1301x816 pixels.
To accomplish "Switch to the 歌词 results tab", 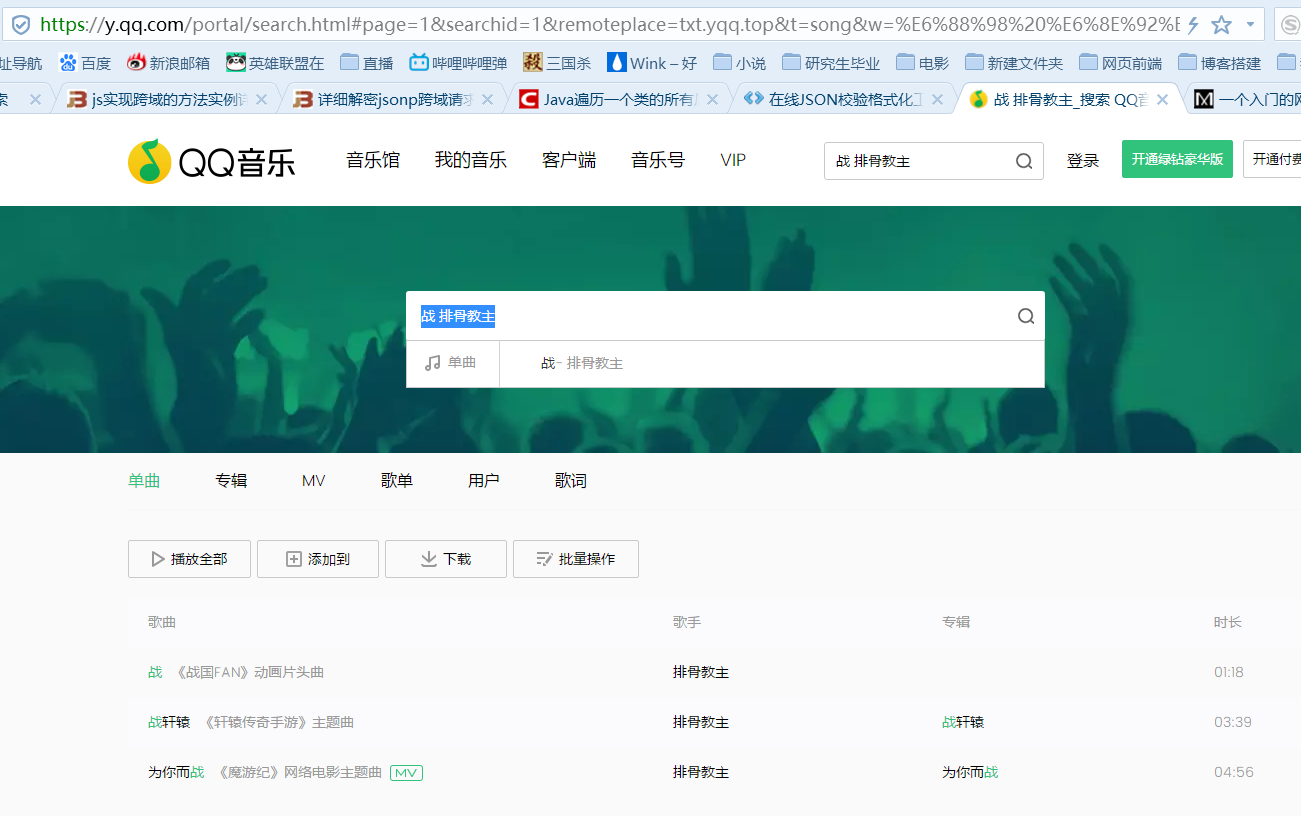I will (571, 481).
